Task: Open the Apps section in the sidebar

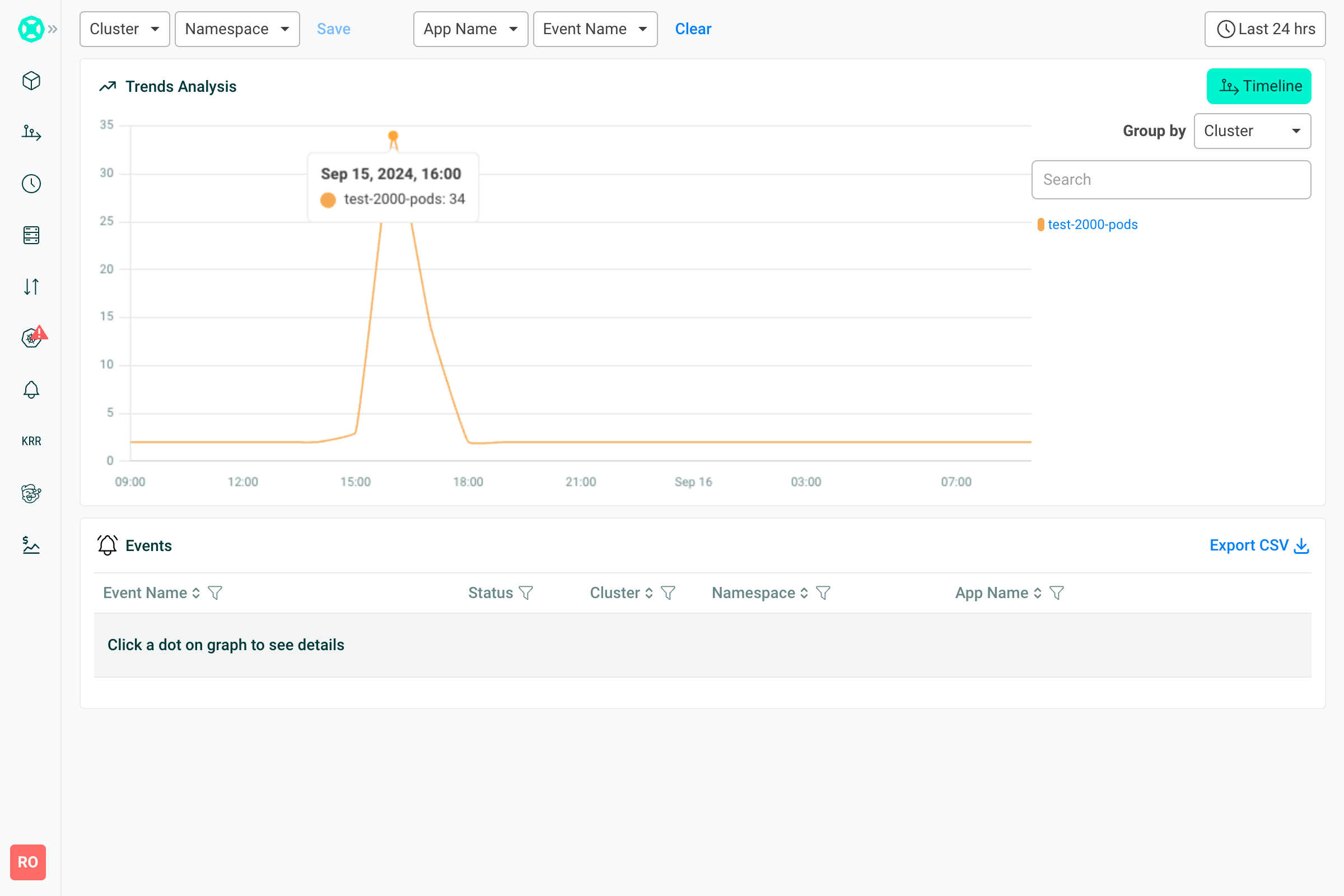Action: point(31,81)
